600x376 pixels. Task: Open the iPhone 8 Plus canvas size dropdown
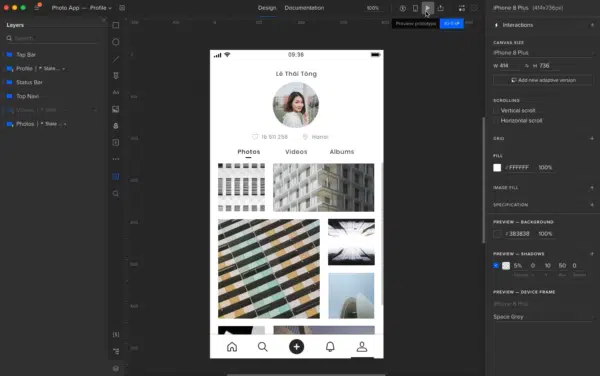tap(543, 53)
